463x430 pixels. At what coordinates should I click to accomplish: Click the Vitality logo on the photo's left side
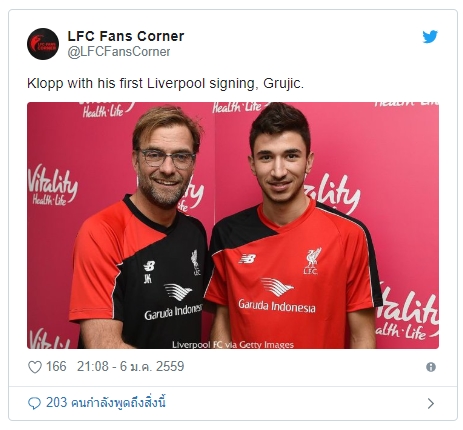[x=52, y=186]
